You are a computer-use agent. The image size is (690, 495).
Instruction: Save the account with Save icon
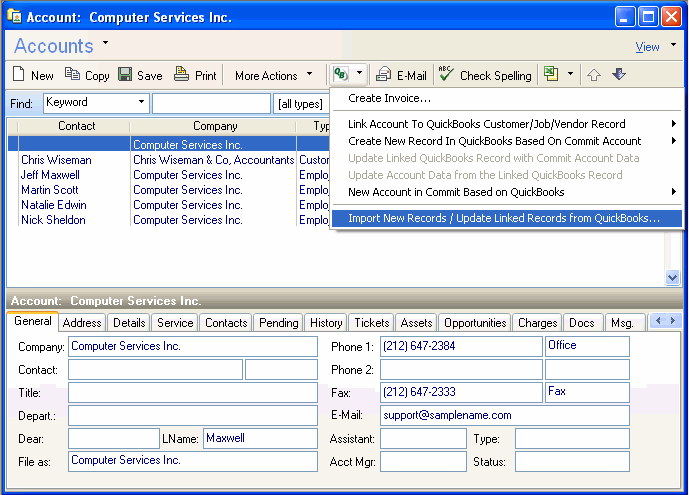tap(125, 75)
